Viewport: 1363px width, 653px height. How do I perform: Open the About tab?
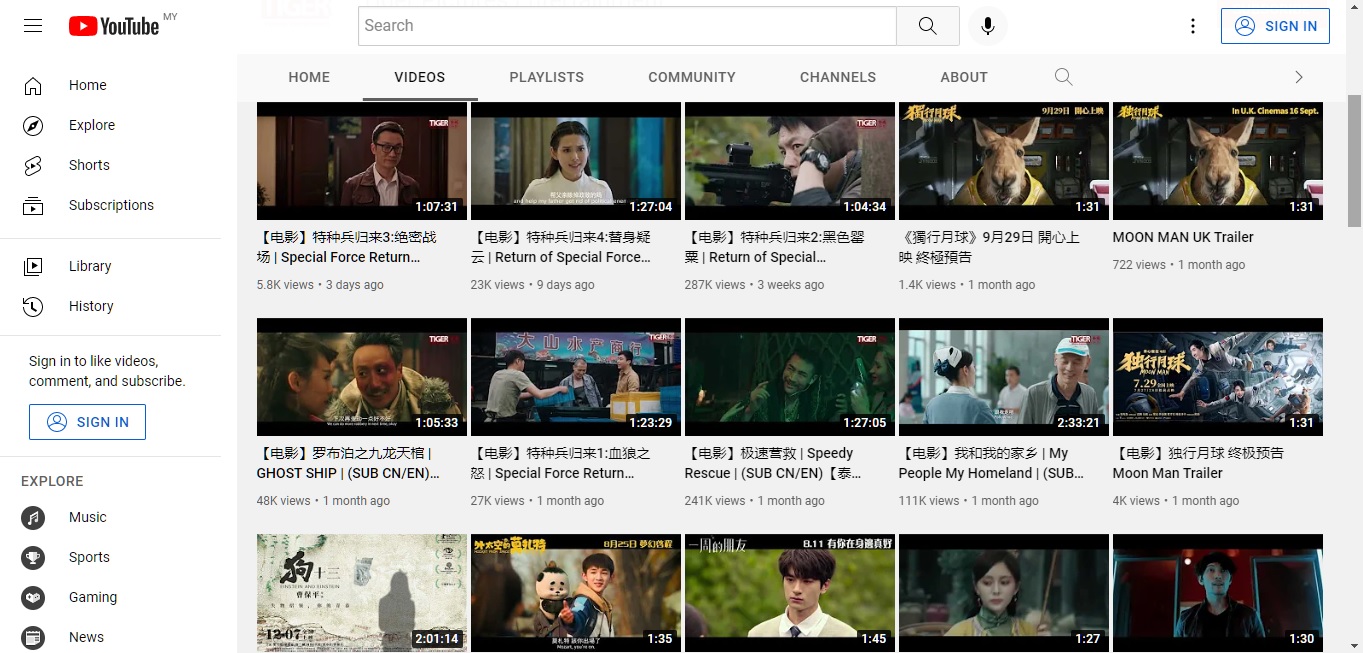[963, 77]
